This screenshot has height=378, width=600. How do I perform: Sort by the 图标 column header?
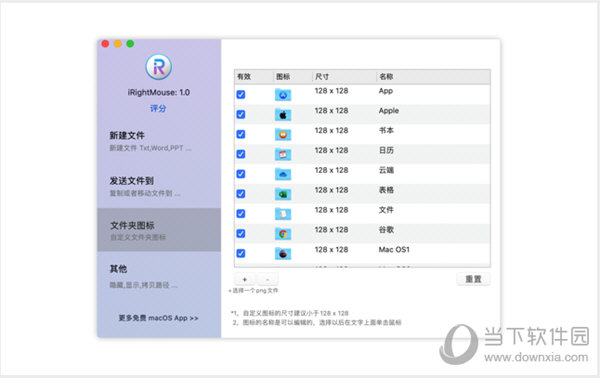tap(293, 77)
